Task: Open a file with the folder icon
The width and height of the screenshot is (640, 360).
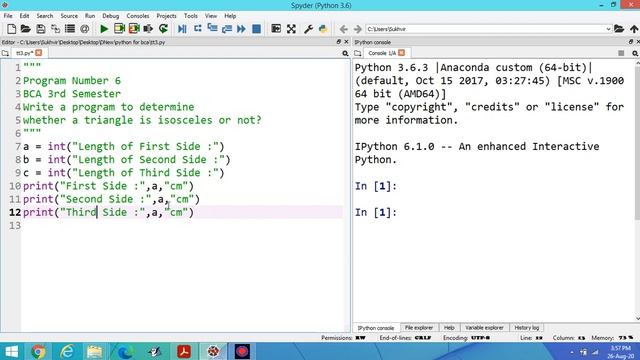Action: [26, 29]
